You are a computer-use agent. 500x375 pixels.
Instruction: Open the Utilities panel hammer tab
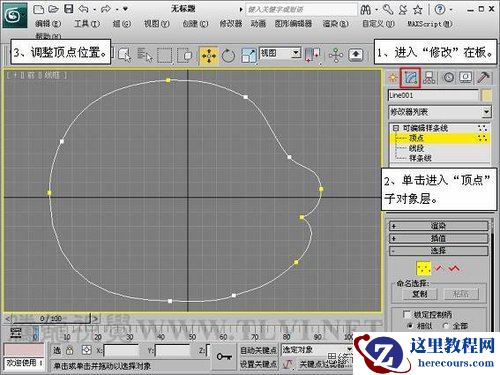click(x=483, y=77)
